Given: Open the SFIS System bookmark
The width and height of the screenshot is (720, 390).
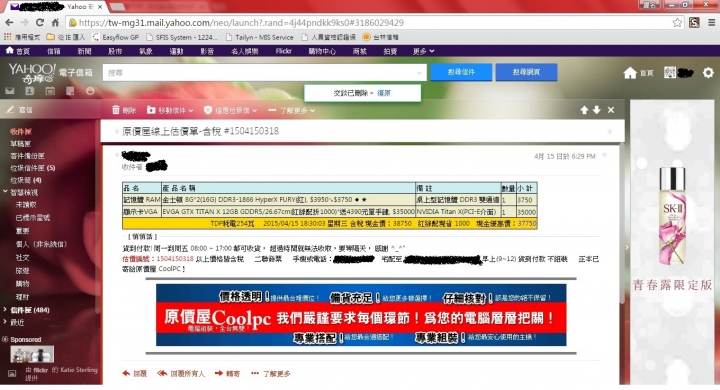Looking at the screenshot, I should pos(181,37).
